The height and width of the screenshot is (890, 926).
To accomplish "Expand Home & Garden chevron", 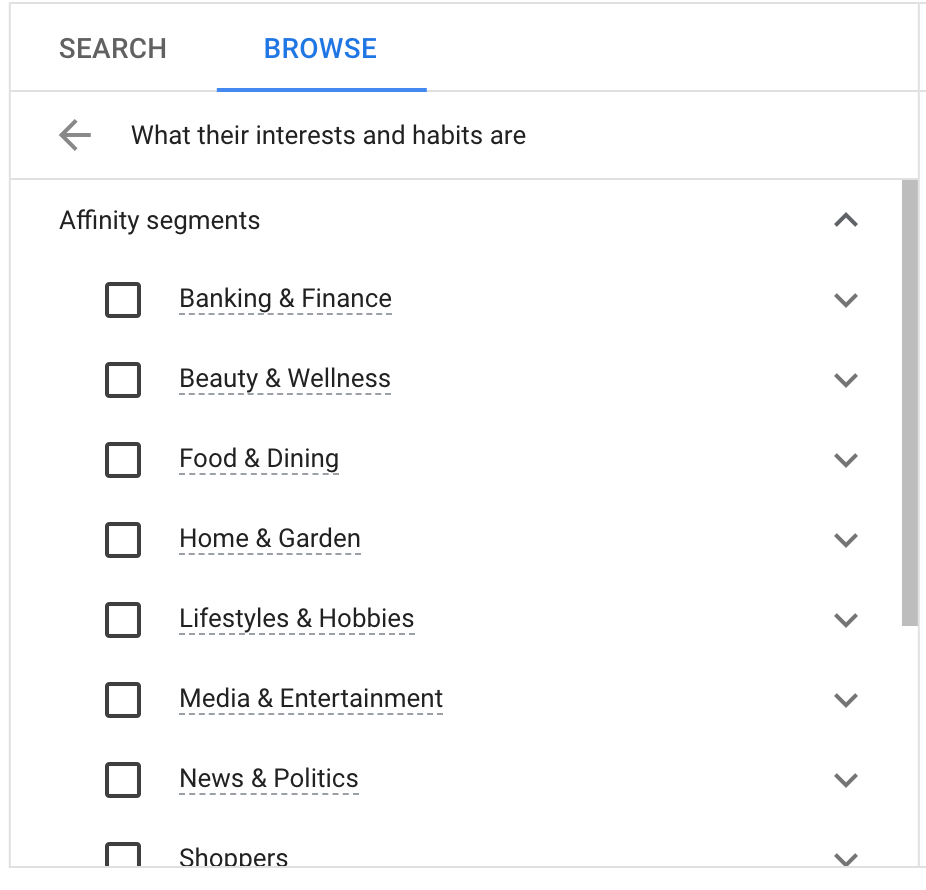I will coord(846,540).
